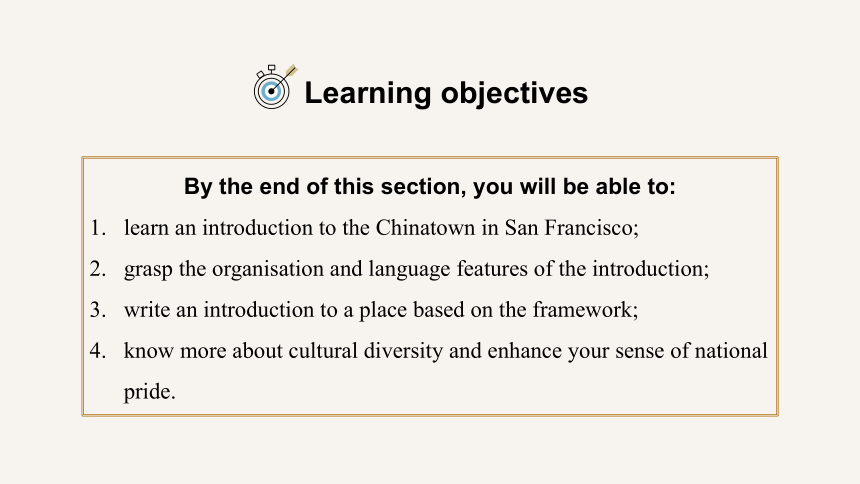The image size is (860, 484).
Task: Select objective 2 about organisation and language features
Action: 416,269
